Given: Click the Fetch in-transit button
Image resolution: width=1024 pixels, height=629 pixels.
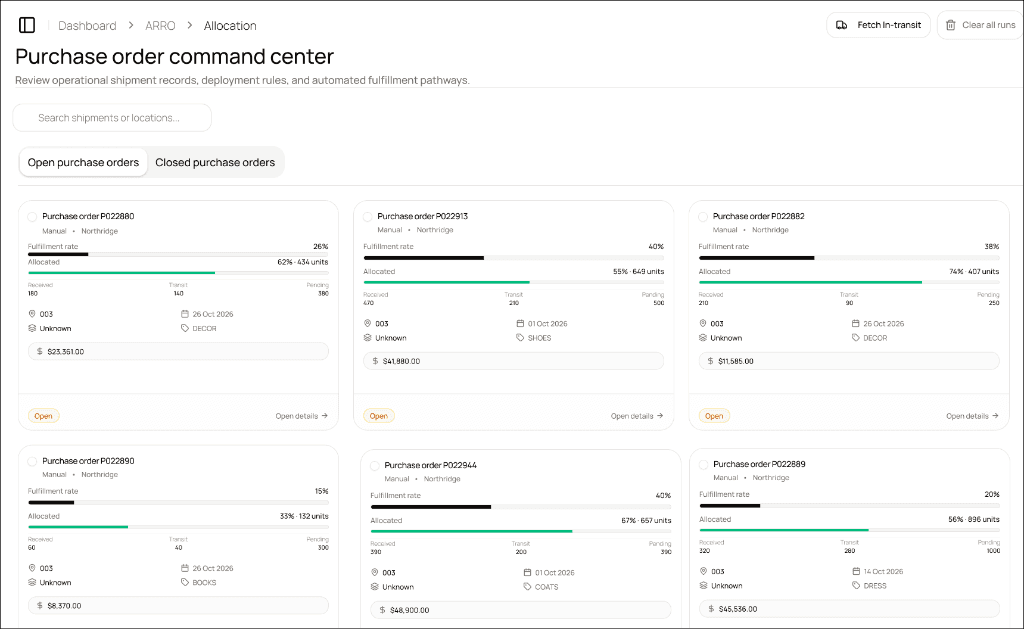Looking at the screenshot, I should [x=878, y=25].
